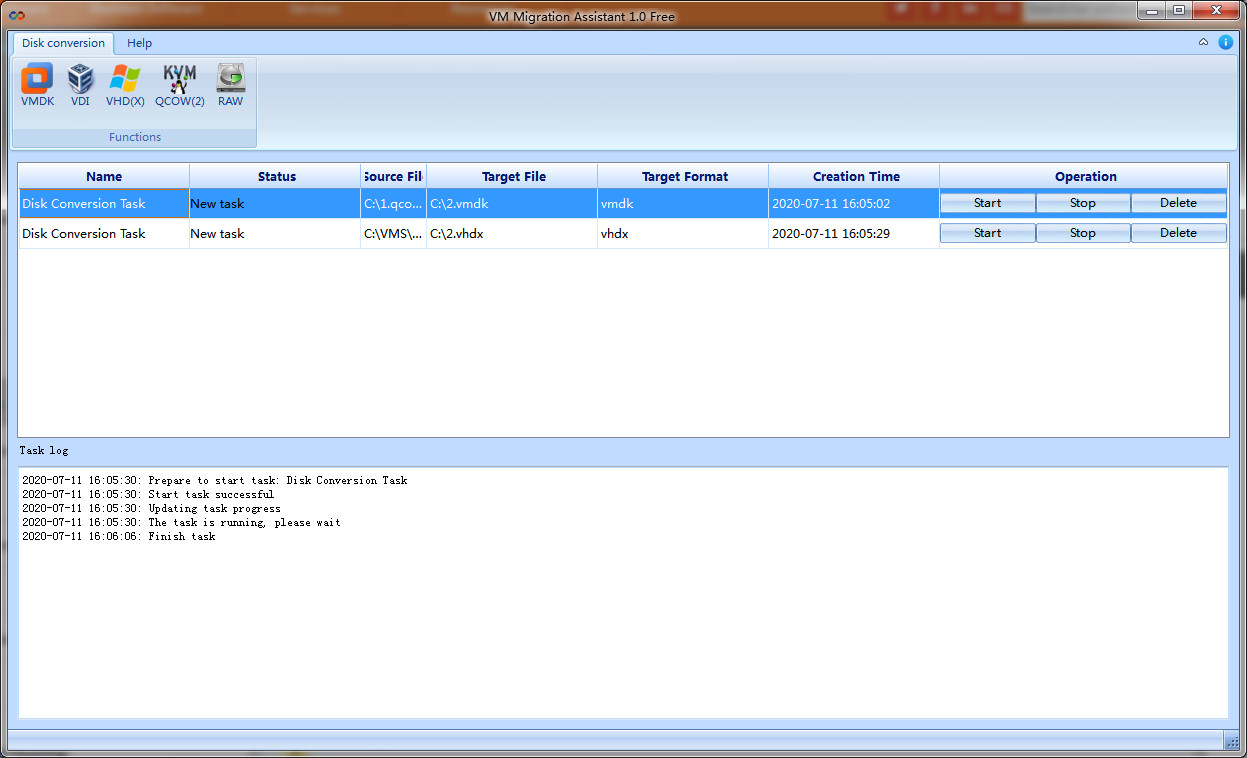Screen dimensions: 1247x758
Task: Open the Help tab
Action: coord(140,43)
